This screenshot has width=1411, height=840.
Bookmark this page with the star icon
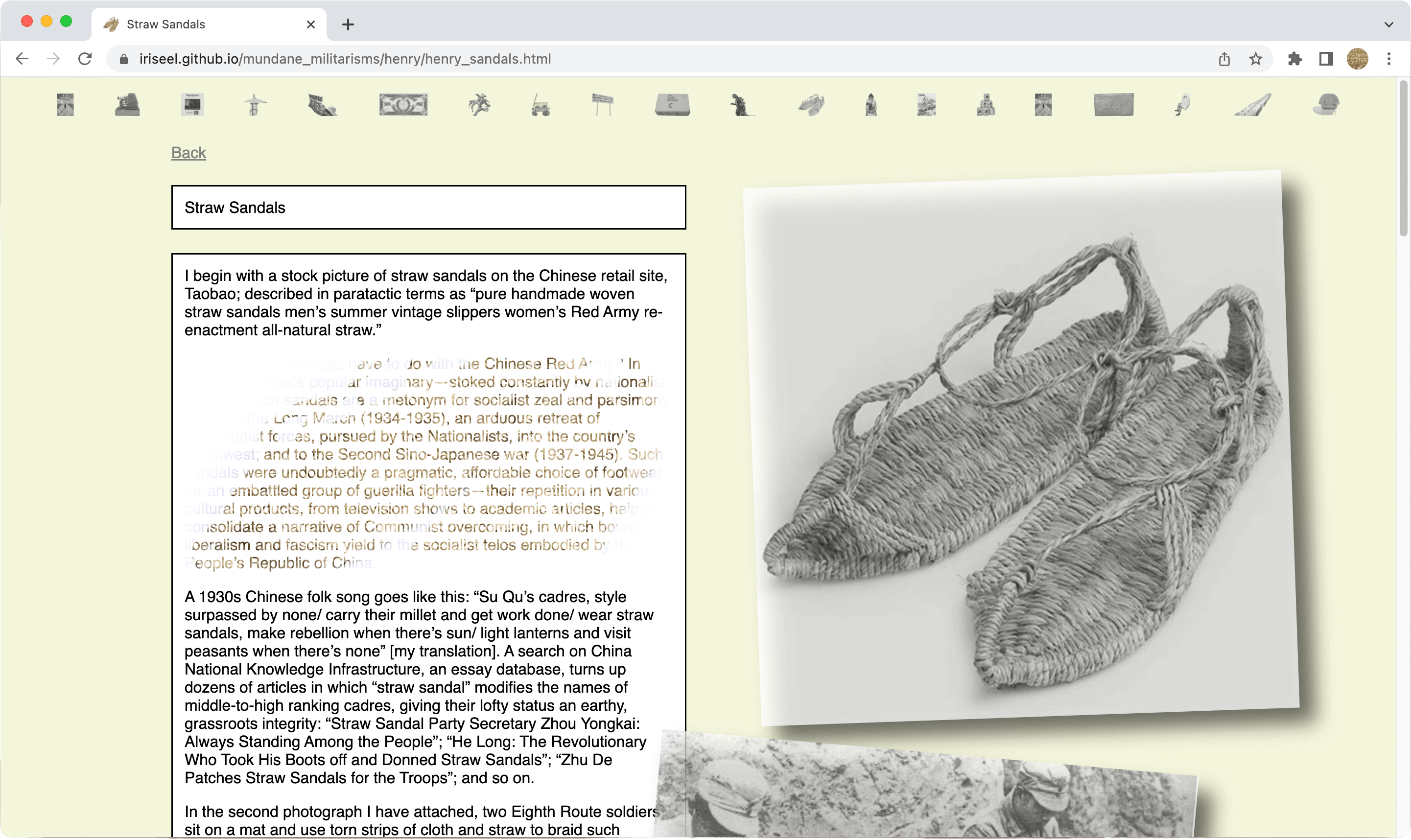point(1255,59)
